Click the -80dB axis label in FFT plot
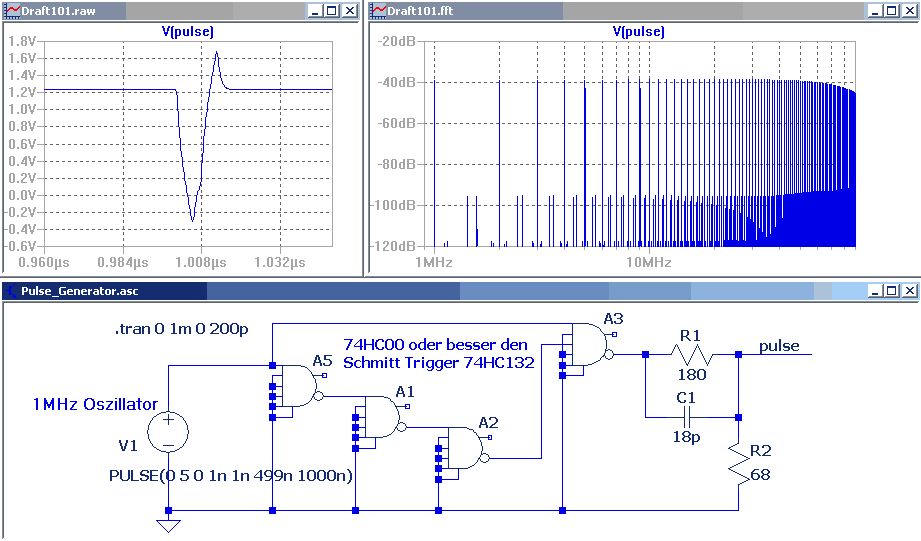Viewport: 921px width, 541px height. tap(396, 164)
